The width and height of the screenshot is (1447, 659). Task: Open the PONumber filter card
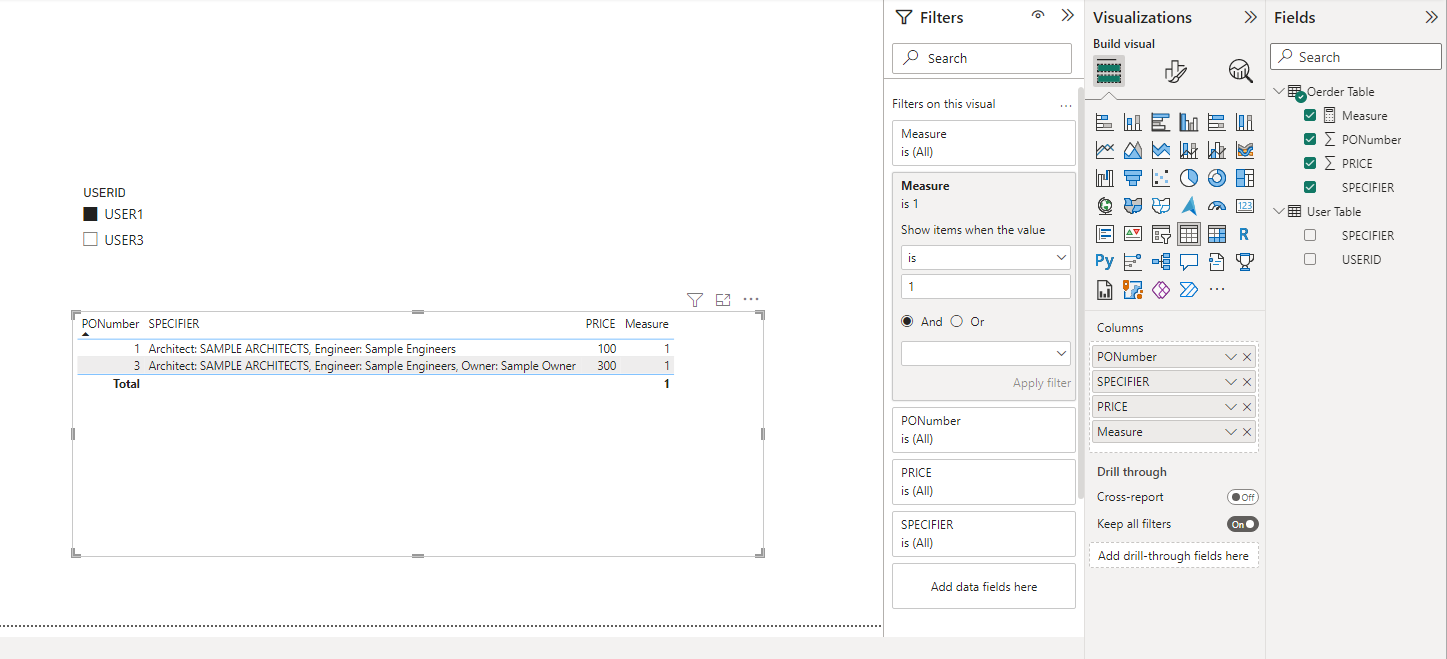(x=984, y=430)
